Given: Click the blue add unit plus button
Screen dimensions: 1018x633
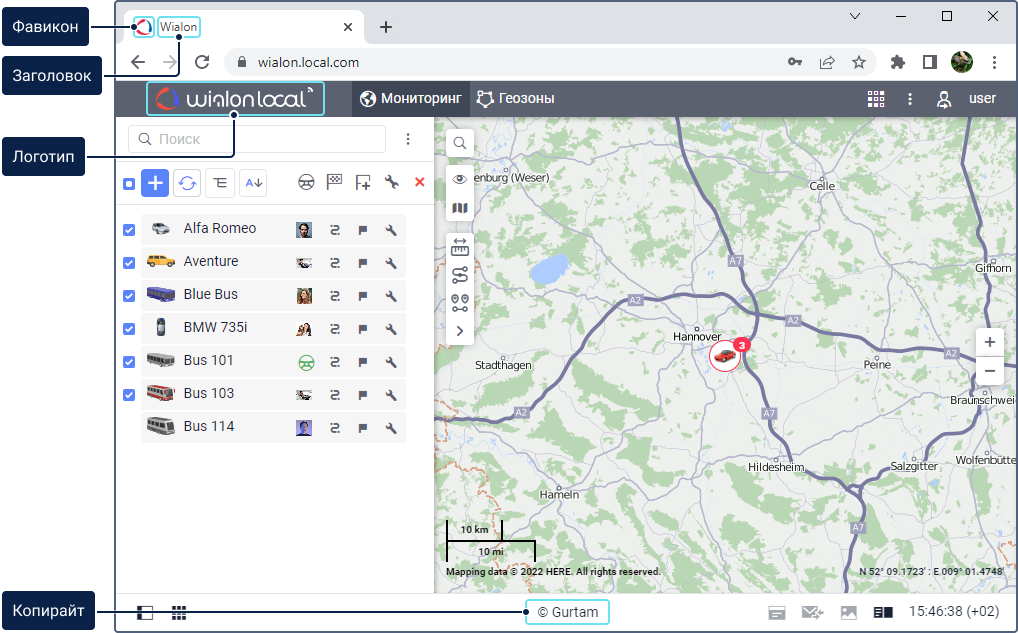Looking at the screenshot, I should click(x=155, y=182).
